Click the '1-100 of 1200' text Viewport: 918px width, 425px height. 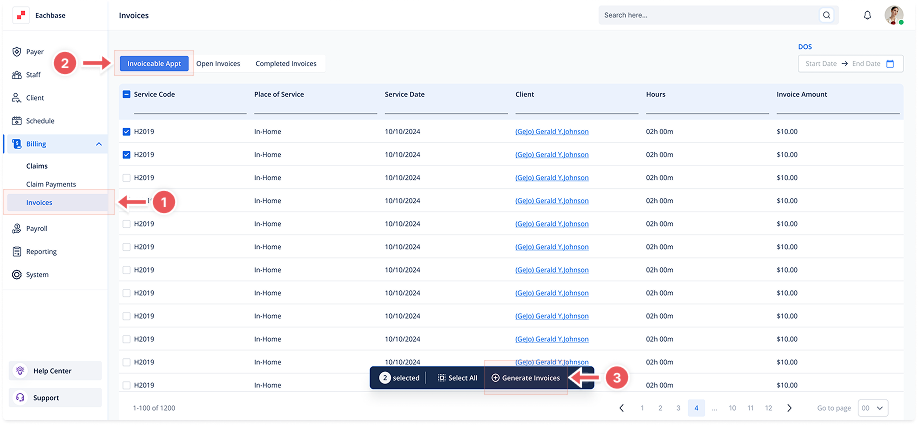coord(153,408)
